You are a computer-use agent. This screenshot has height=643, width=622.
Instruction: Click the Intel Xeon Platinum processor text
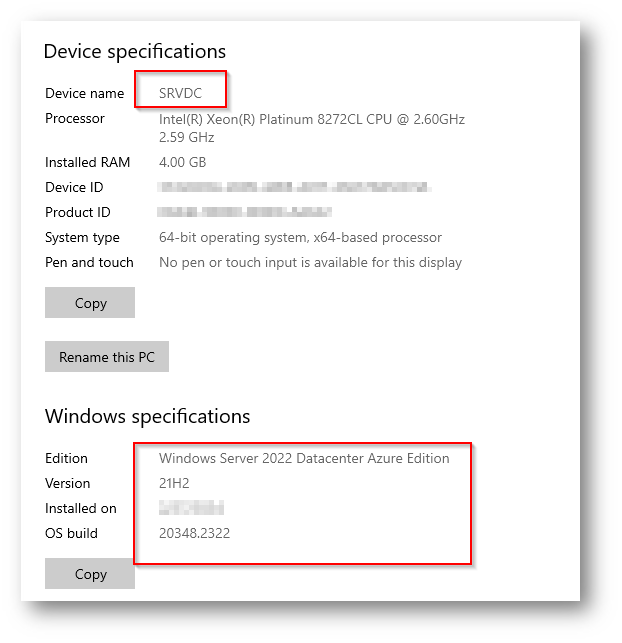312,128
